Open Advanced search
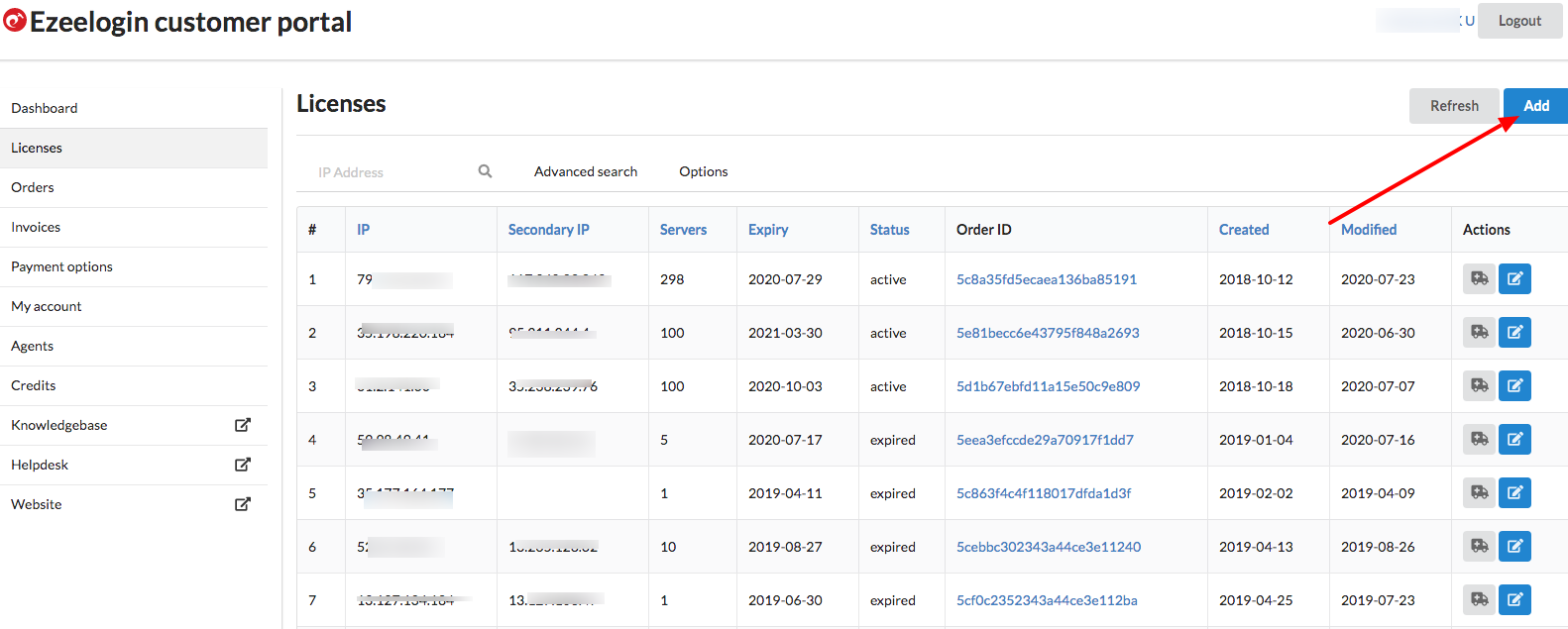This screenshot has height=629, width=1568. point(586,171)
